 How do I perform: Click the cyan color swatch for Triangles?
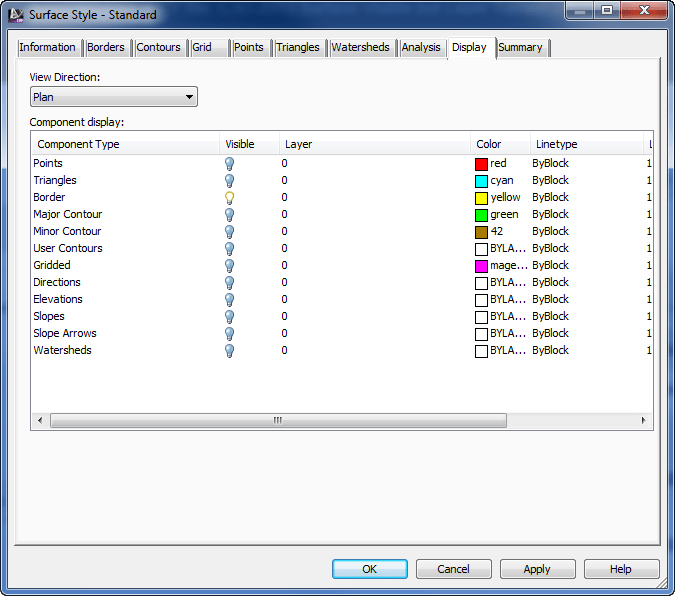(x=481, y=181)
